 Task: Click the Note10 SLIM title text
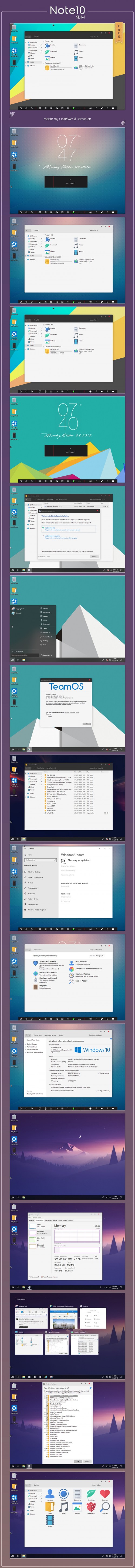(x=67, y=12)
